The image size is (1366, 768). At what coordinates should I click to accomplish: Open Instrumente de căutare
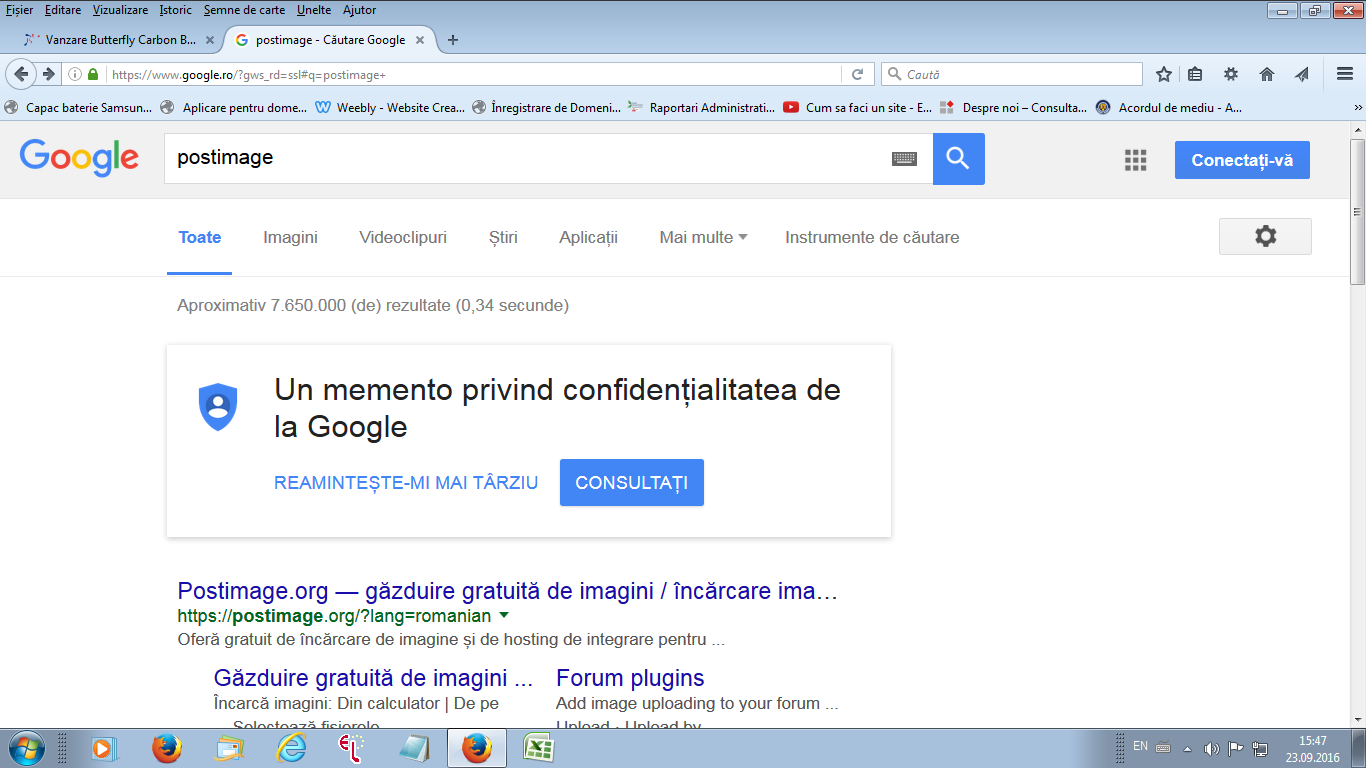pos(872,237)
